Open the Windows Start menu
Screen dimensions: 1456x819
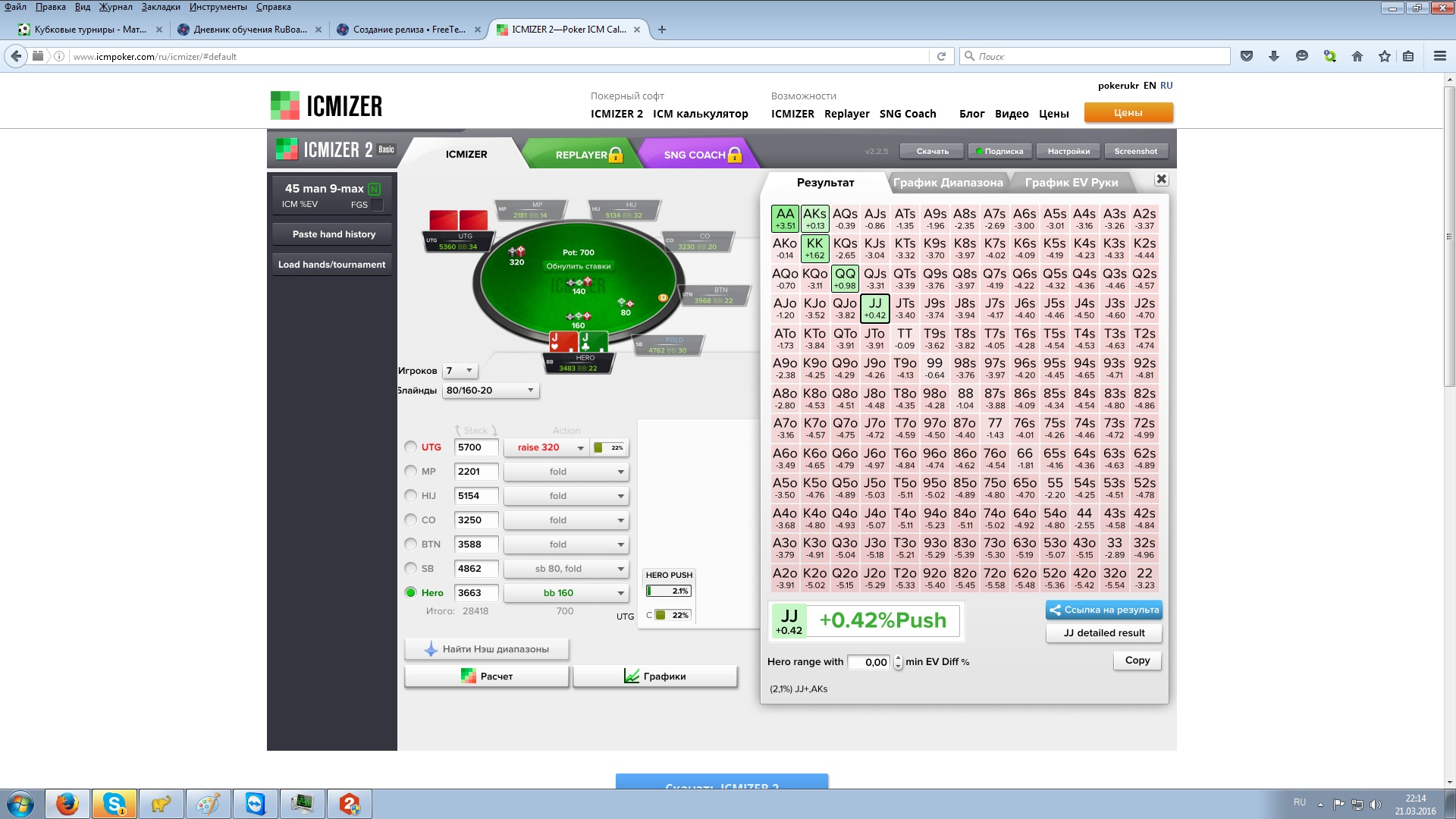[x=20, y=804]
